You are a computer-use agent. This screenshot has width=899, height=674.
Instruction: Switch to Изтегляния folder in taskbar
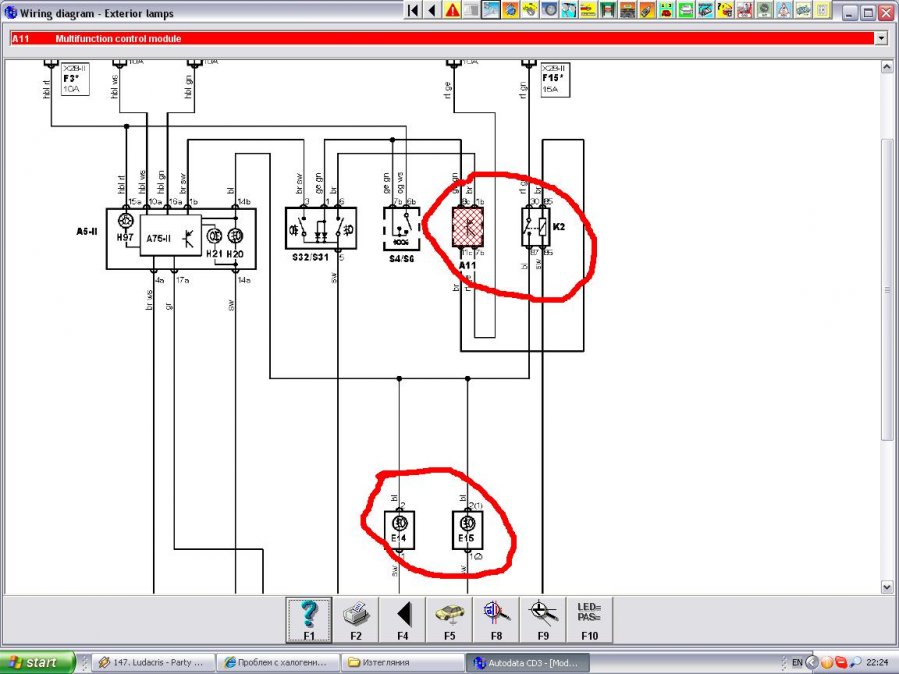pos(398,662)
